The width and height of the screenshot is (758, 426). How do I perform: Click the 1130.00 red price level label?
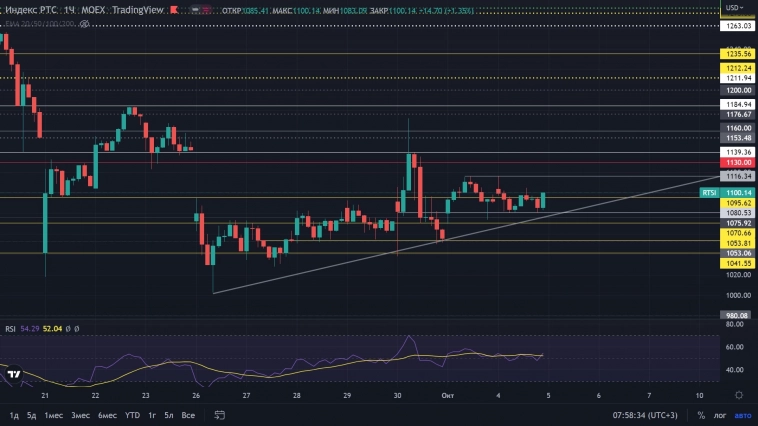pyautogui.click(x=739, y=162)
